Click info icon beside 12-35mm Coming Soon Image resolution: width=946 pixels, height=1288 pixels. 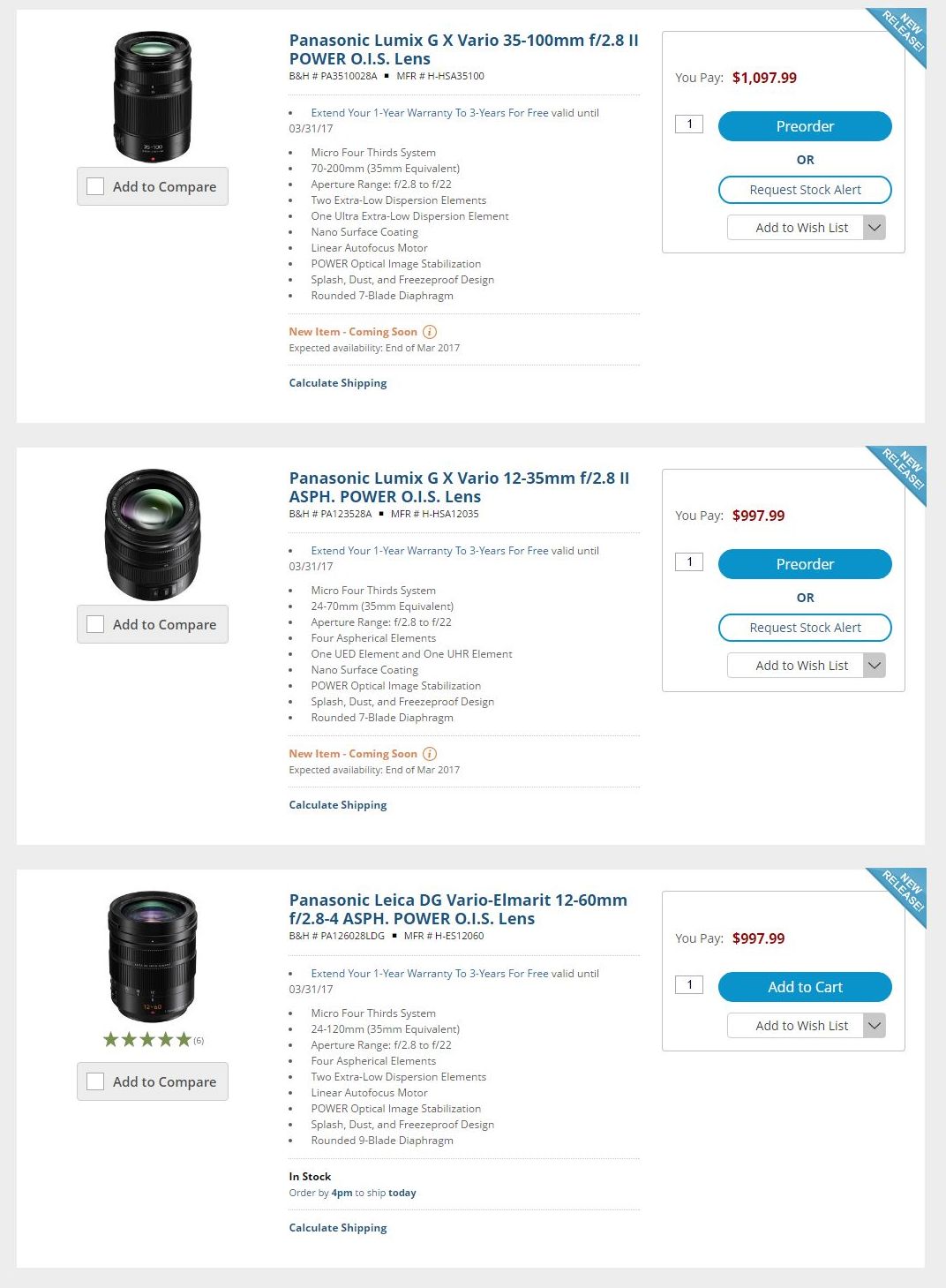click(x=430, y=754)
